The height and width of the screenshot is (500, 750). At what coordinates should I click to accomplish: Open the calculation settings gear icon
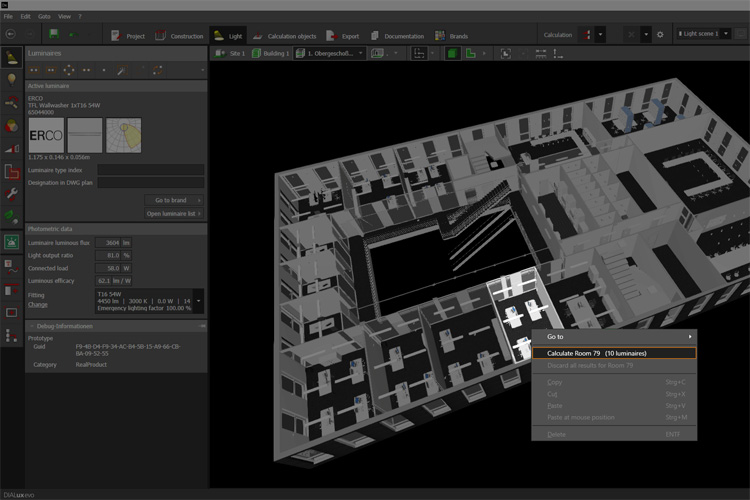tap(659, 35)
